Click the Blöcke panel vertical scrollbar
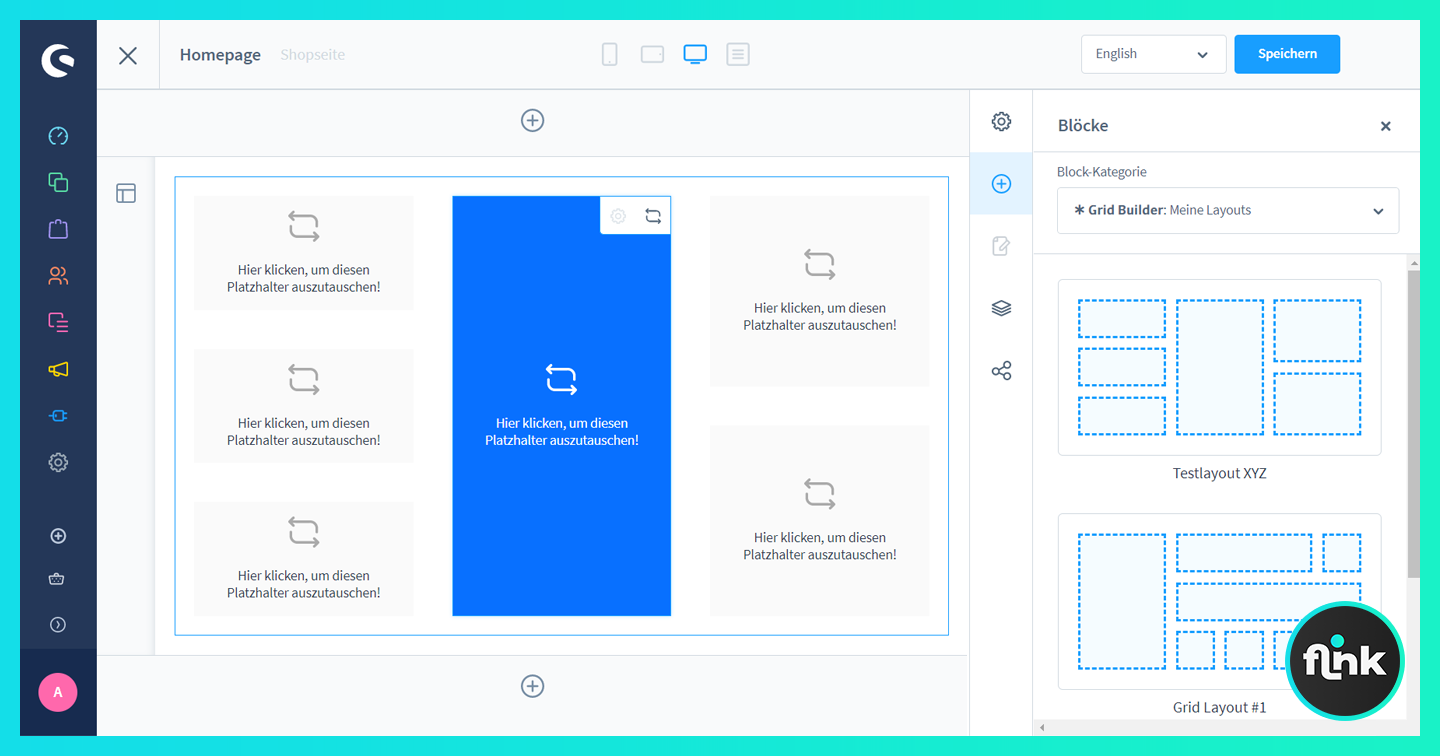1440x756 pixels. (1413, 423)
